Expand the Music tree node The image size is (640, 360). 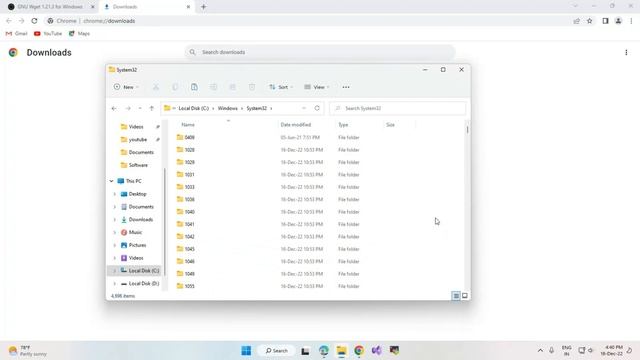click(115, 232)
